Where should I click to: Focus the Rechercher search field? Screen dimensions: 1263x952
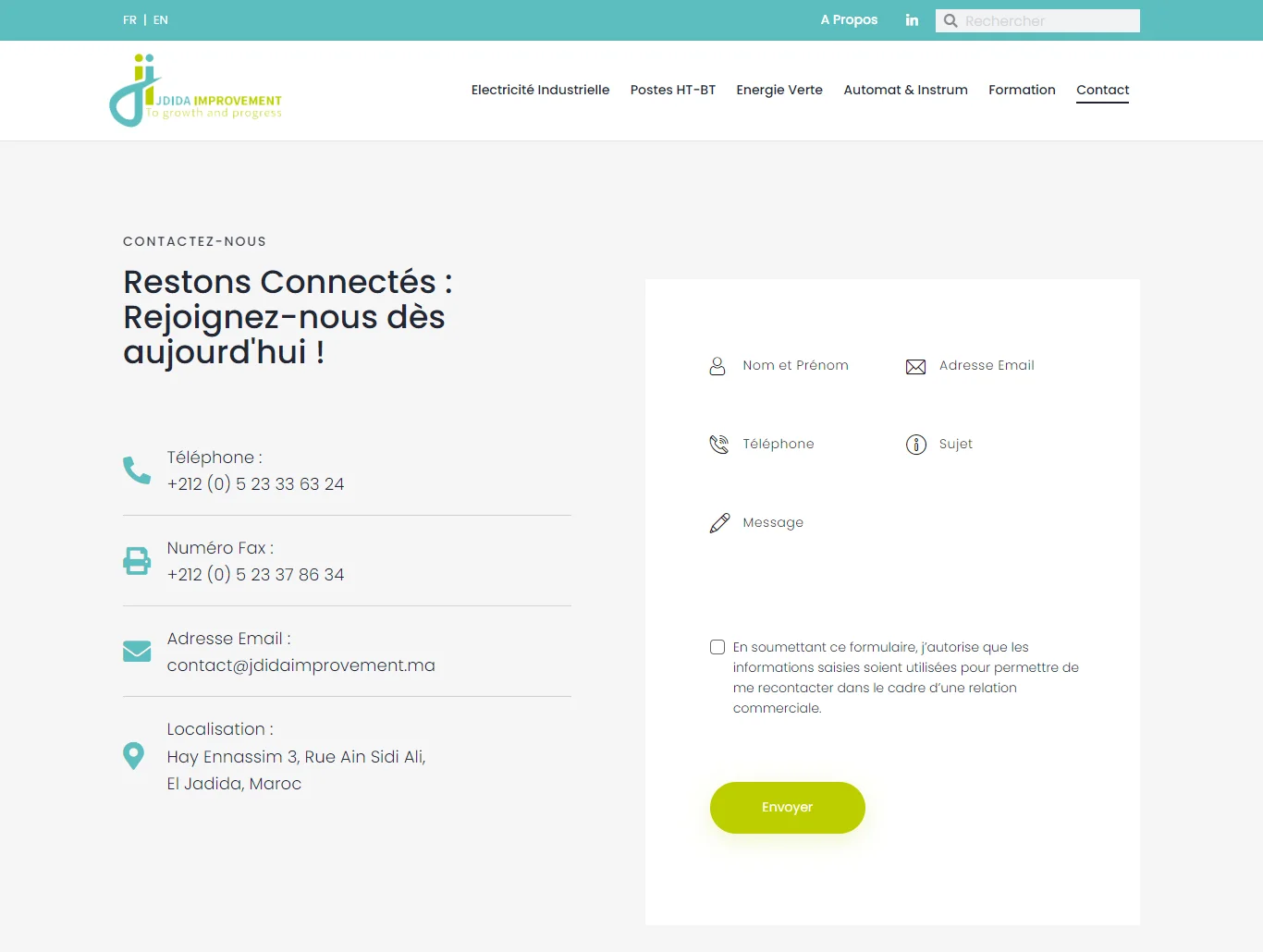tap(1047, 20)
